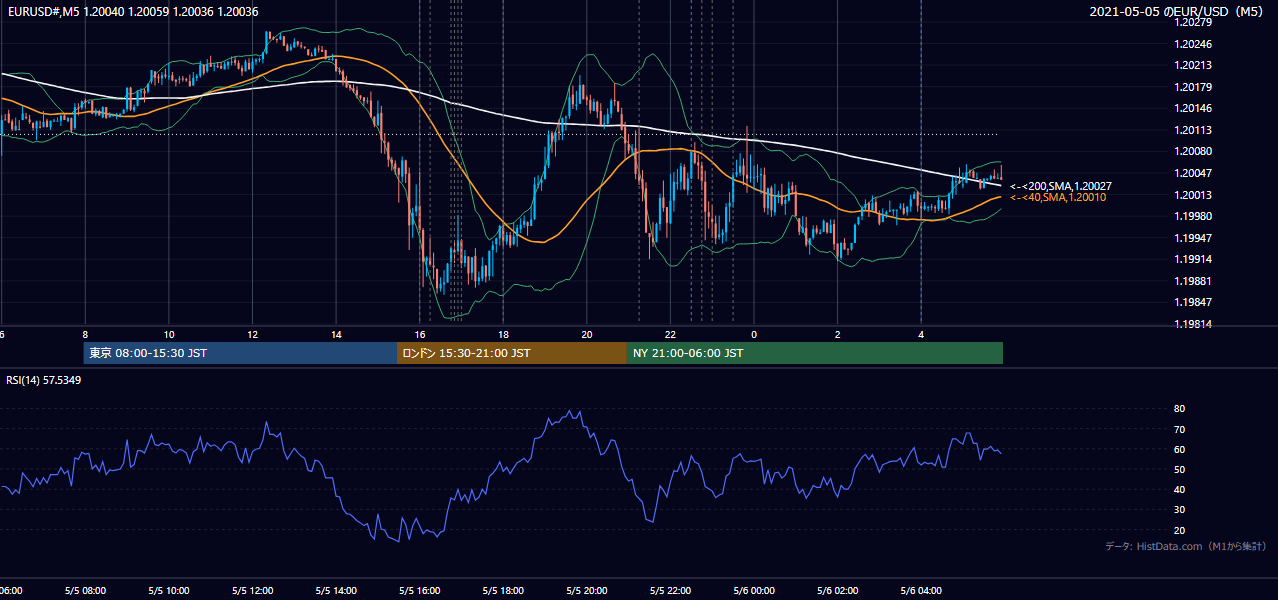
Task: Click the hour 18 tick on price chart axis
Action: 503,334
